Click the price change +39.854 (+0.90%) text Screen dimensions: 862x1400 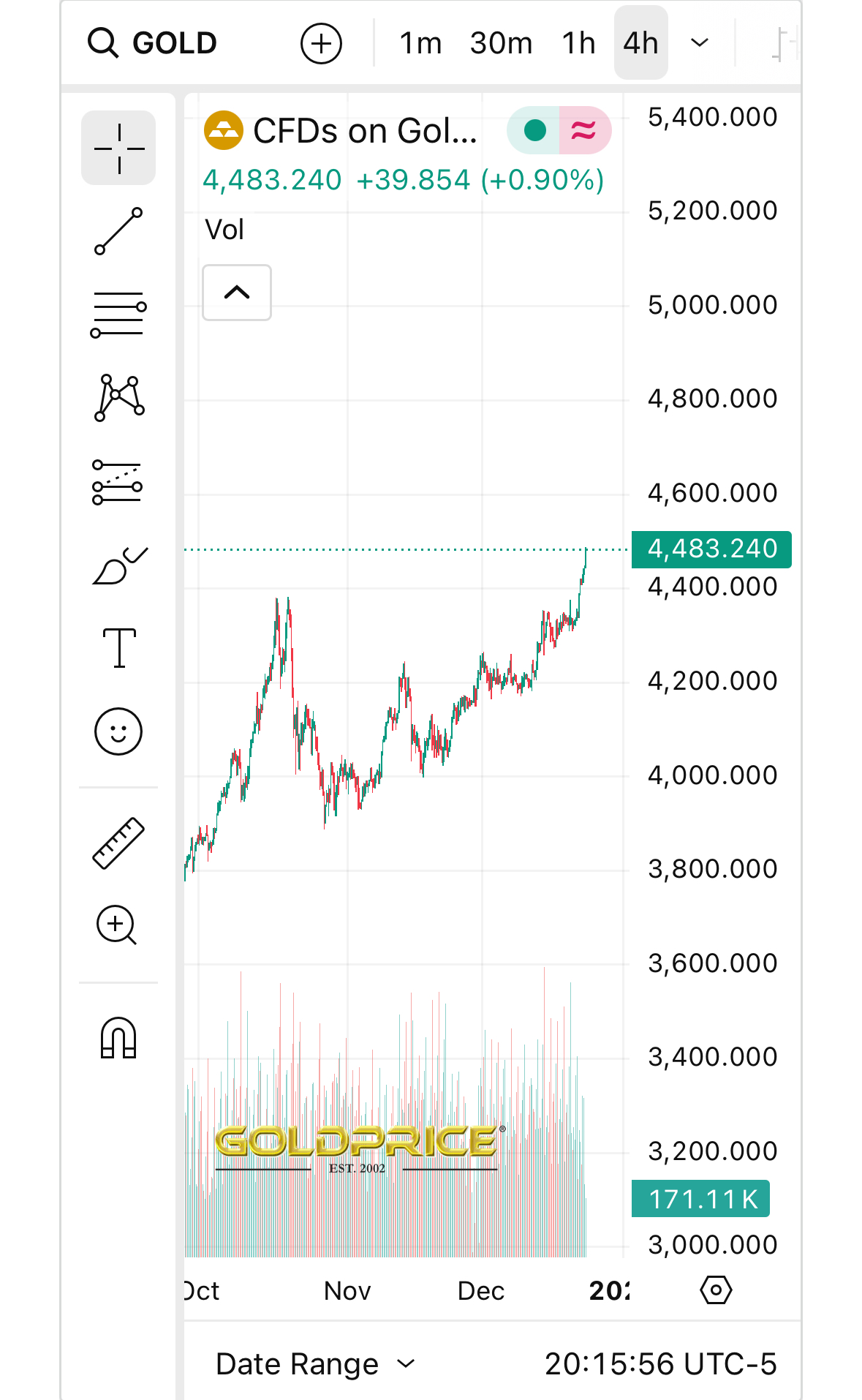click(480, 180)
